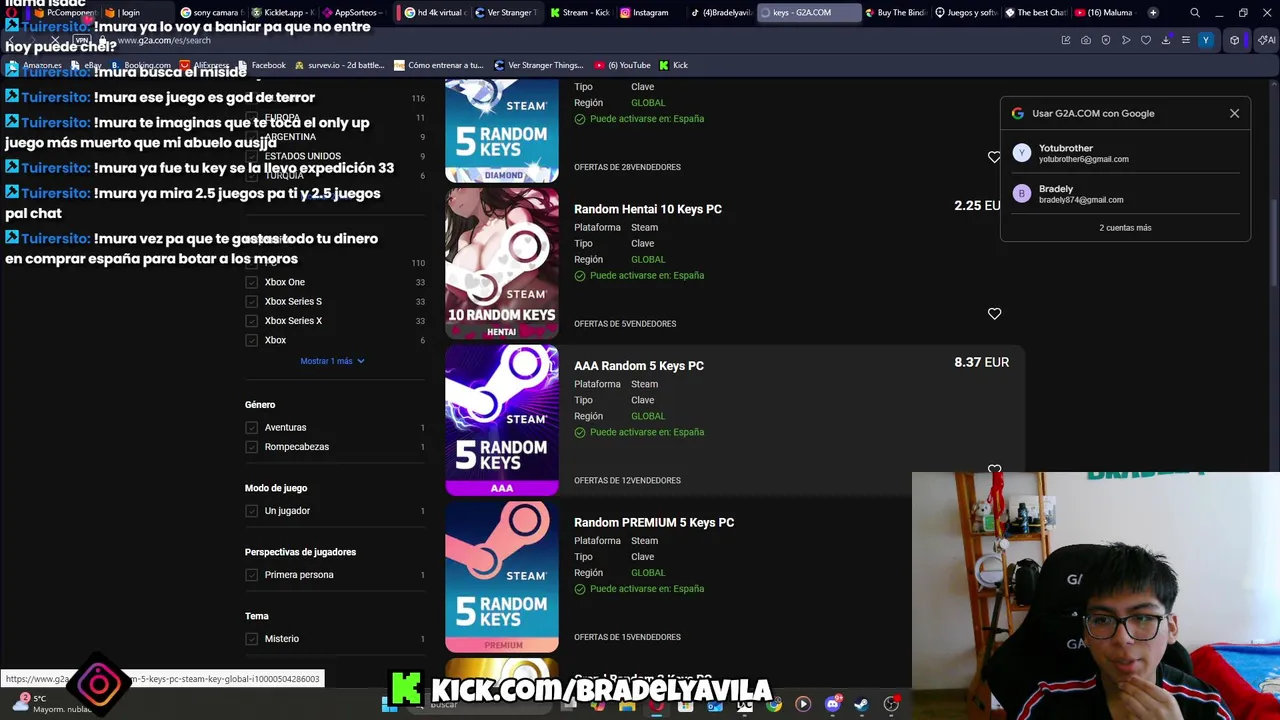Open AAA Random 5 Keys PC title

point(639,366)
